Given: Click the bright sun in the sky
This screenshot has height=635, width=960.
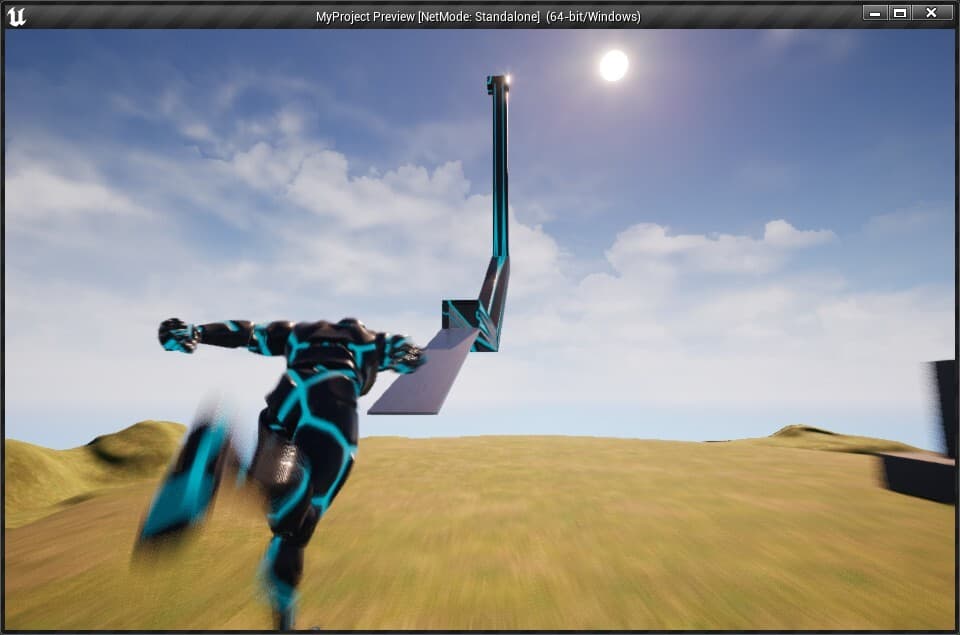Looking at the screenshot, I should coord(613,66).
